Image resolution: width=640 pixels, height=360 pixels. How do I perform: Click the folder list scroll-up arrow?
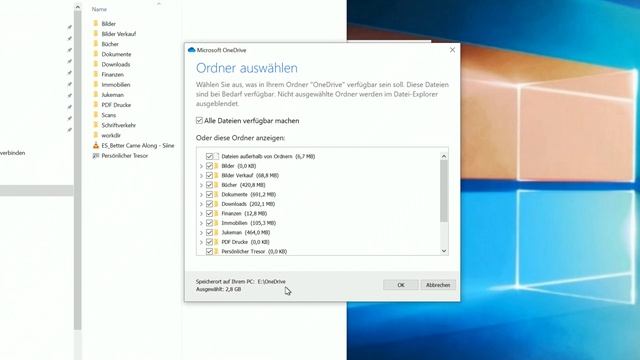point(444,156)
